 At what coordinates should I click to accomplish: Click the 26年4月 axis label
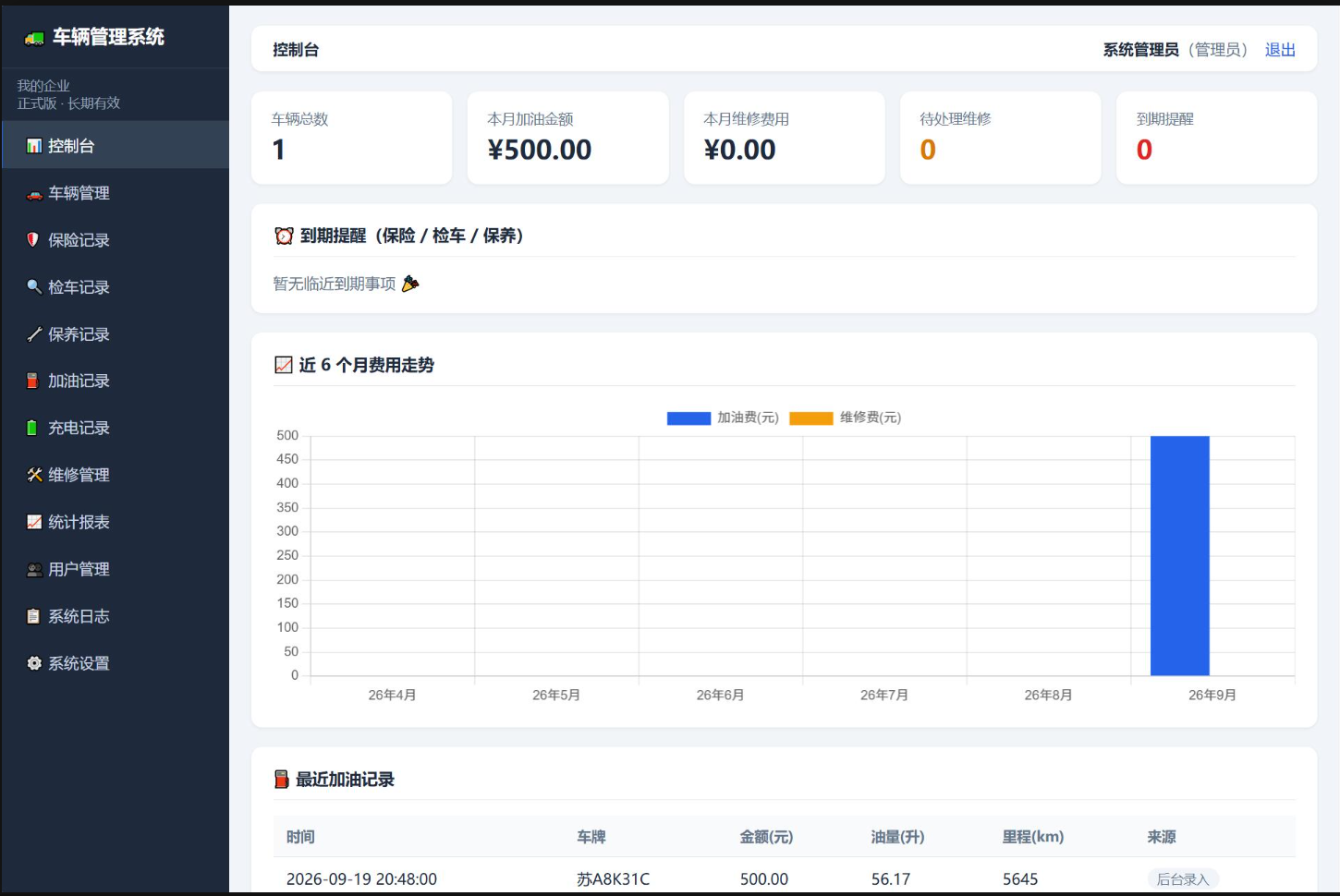(392, 695)
